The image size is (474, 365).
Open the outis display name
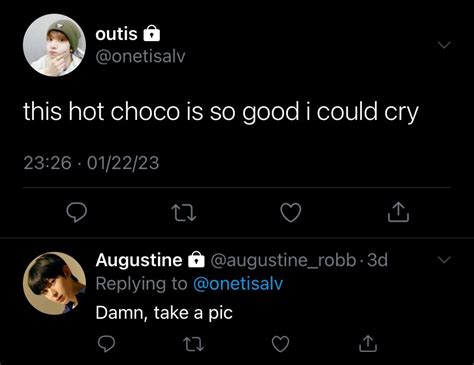[x=116, y=34]
